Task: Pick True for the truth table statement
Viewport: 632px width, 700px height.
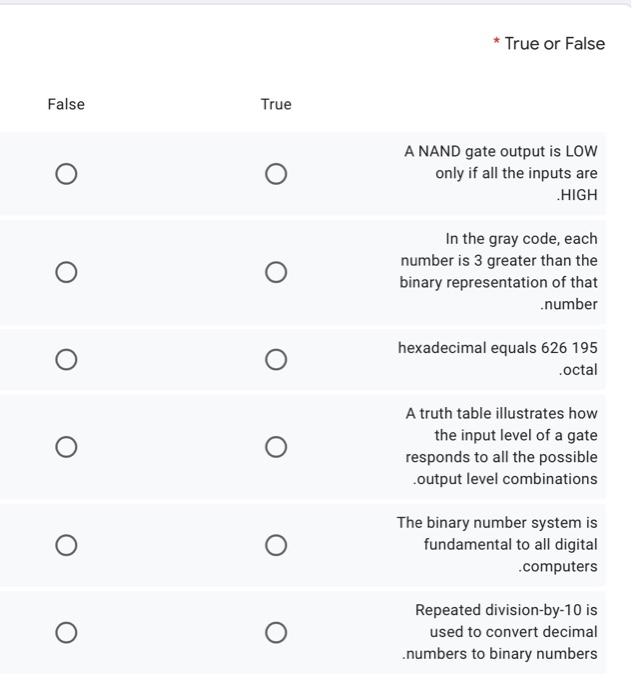Action: coord(276,446)
